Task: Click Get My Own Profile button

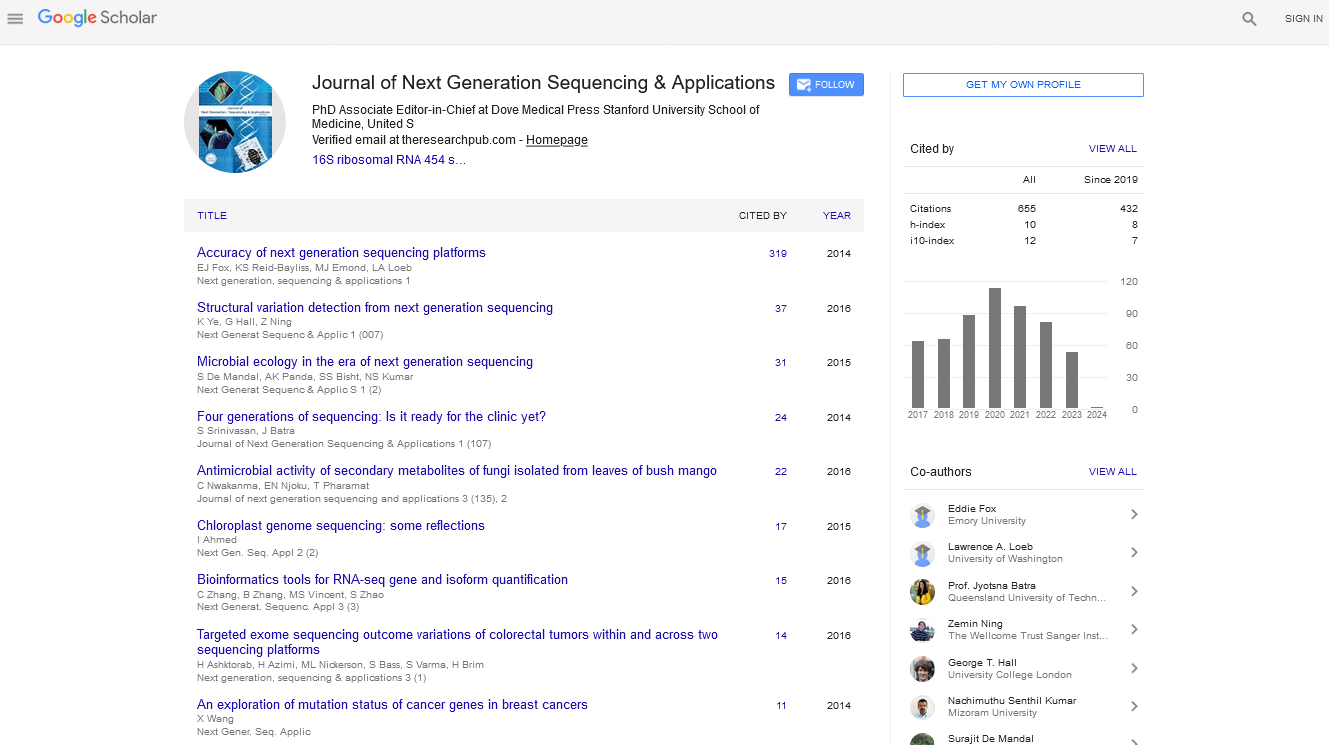Action: [x=1023, y=85]
